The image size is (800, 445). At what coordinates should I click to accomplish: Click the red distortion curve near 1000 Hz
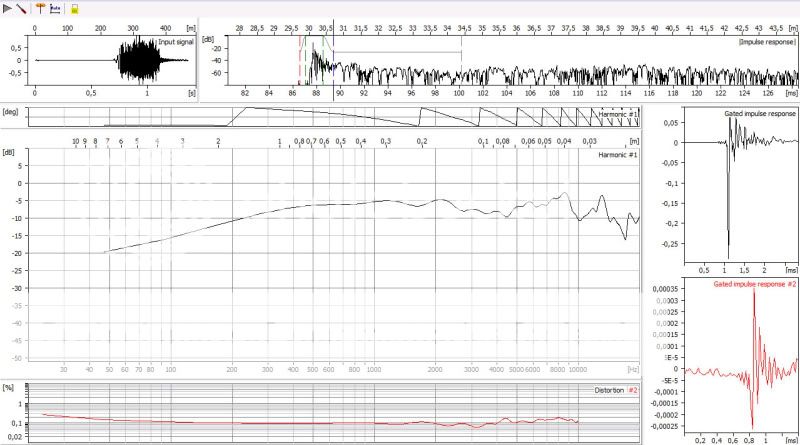coord(376,423)
